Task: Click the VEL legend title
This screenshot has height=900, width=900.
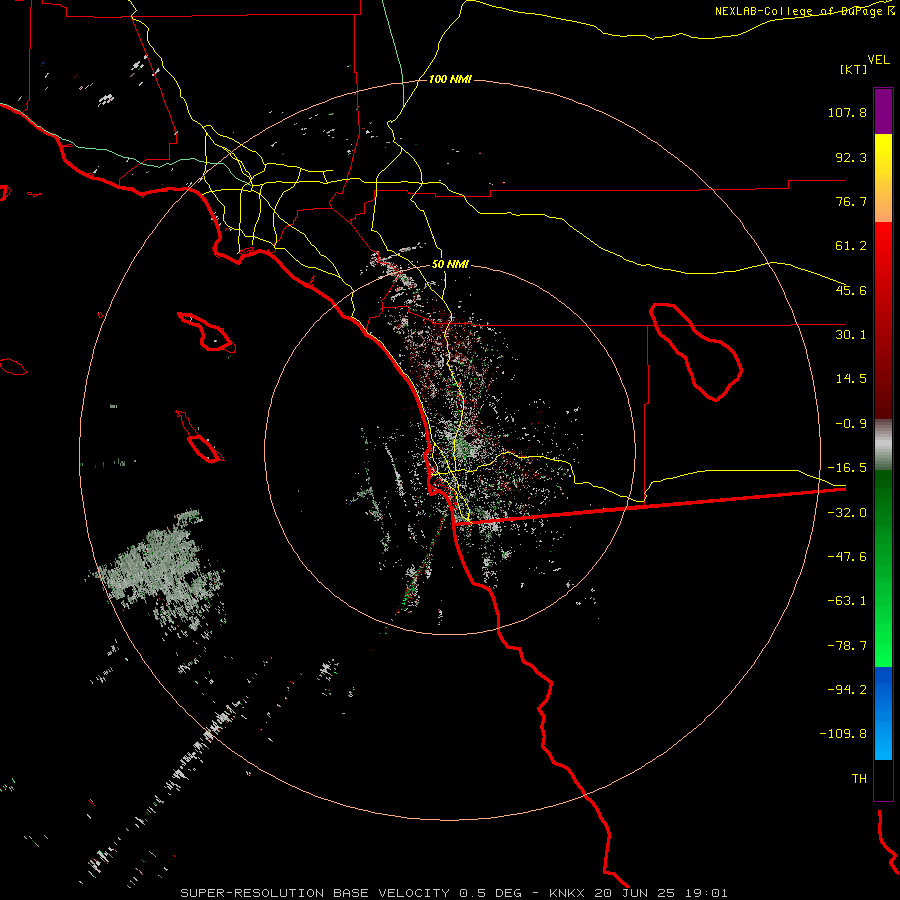Action: pyautogui.click(x=879, y=60)
